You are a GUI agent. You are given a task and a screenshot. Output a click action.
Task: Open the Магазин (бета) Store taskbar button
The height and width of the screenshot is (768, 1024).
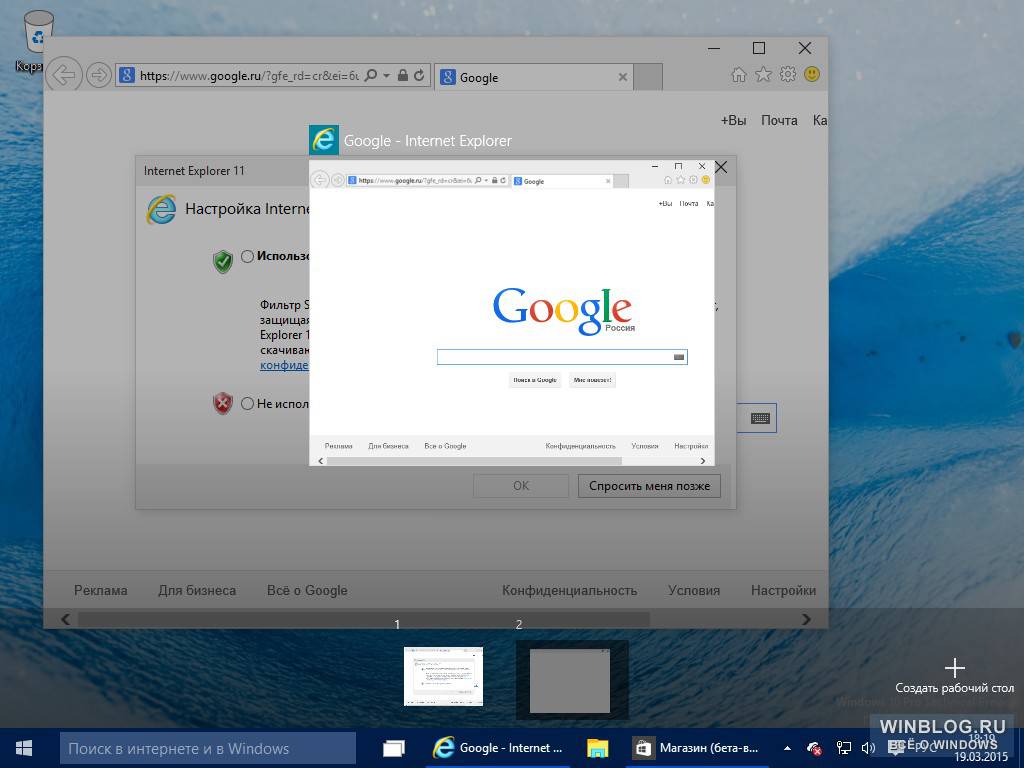pyautogui.click(x=697, y=748)
